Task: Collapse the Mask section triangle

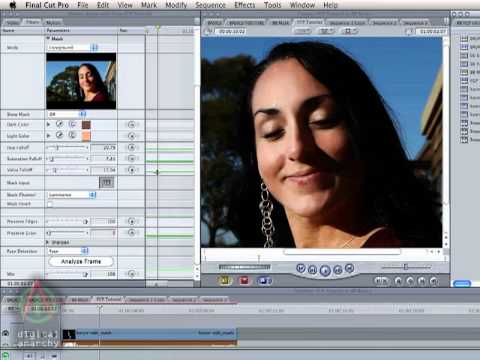Action: click(x=48, y=38)
